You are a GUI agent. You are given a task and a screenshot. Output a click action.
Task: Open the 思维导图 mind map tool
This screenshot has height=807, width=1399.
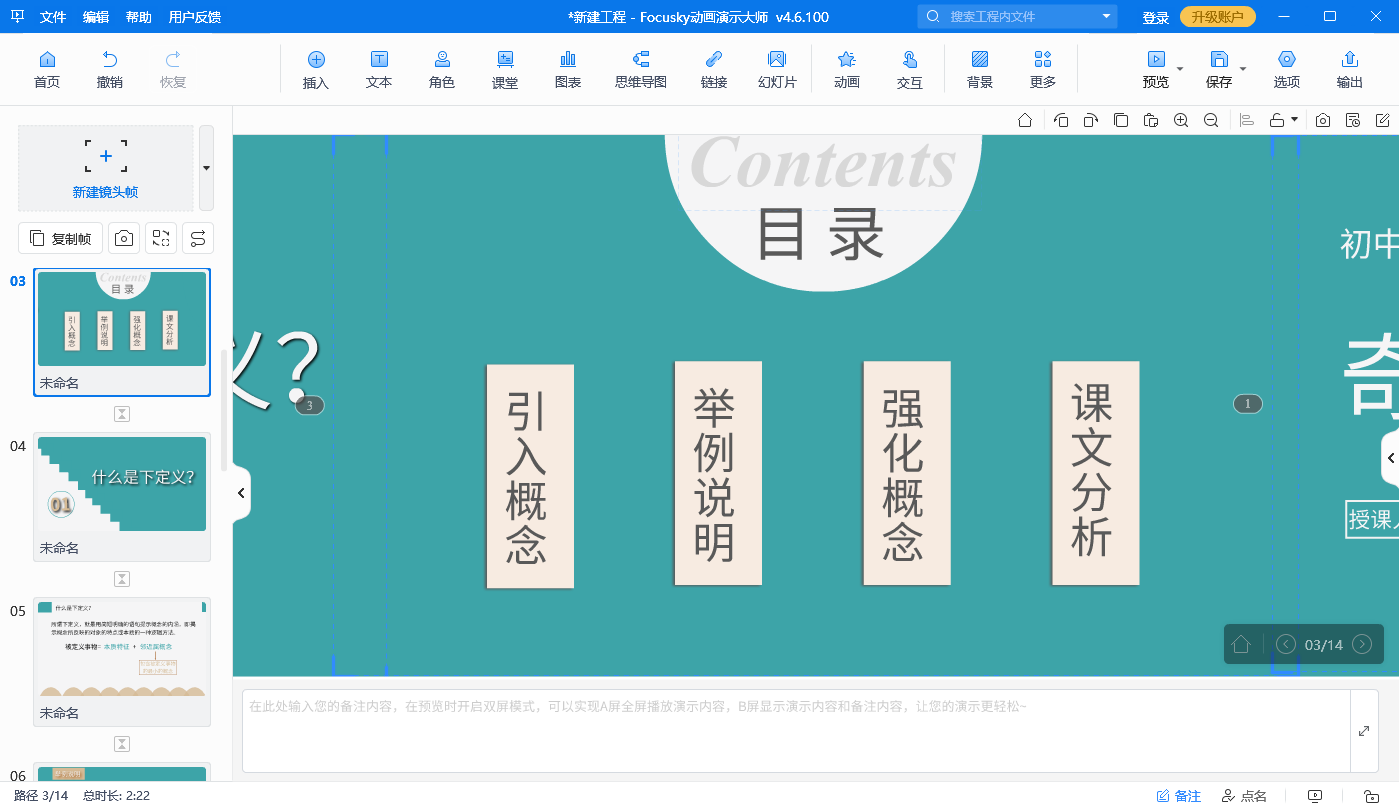641,70
